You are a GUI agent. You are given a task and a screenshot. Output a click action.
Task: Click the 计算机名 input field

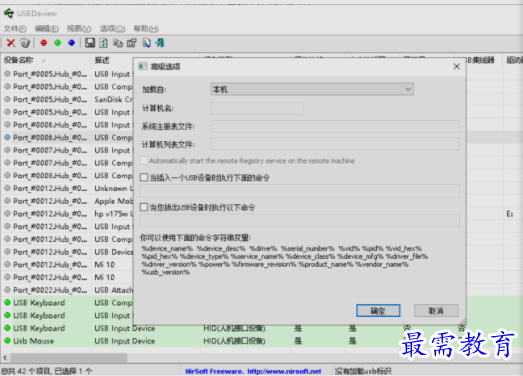tap(257, 108)
